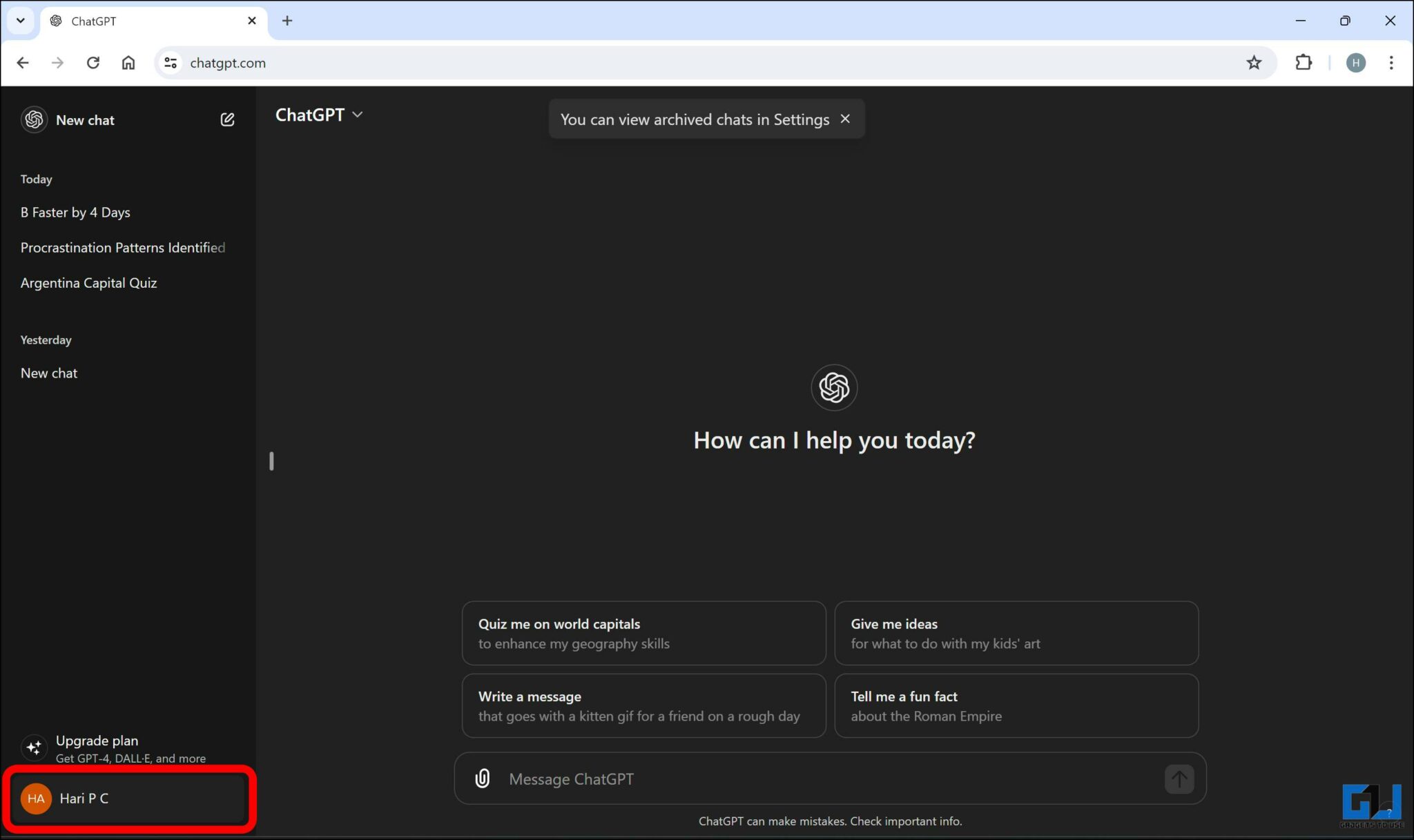Click the site permissions icon in address bar
Viewport: 1414px width, 840px height.
point(170,62)
